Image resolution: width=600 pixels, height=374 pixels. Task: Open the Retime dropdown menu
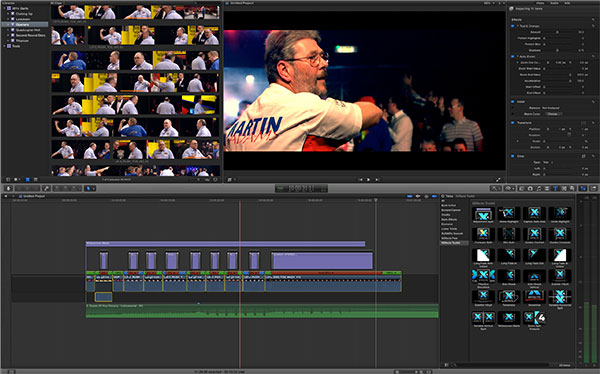point(509,188)
